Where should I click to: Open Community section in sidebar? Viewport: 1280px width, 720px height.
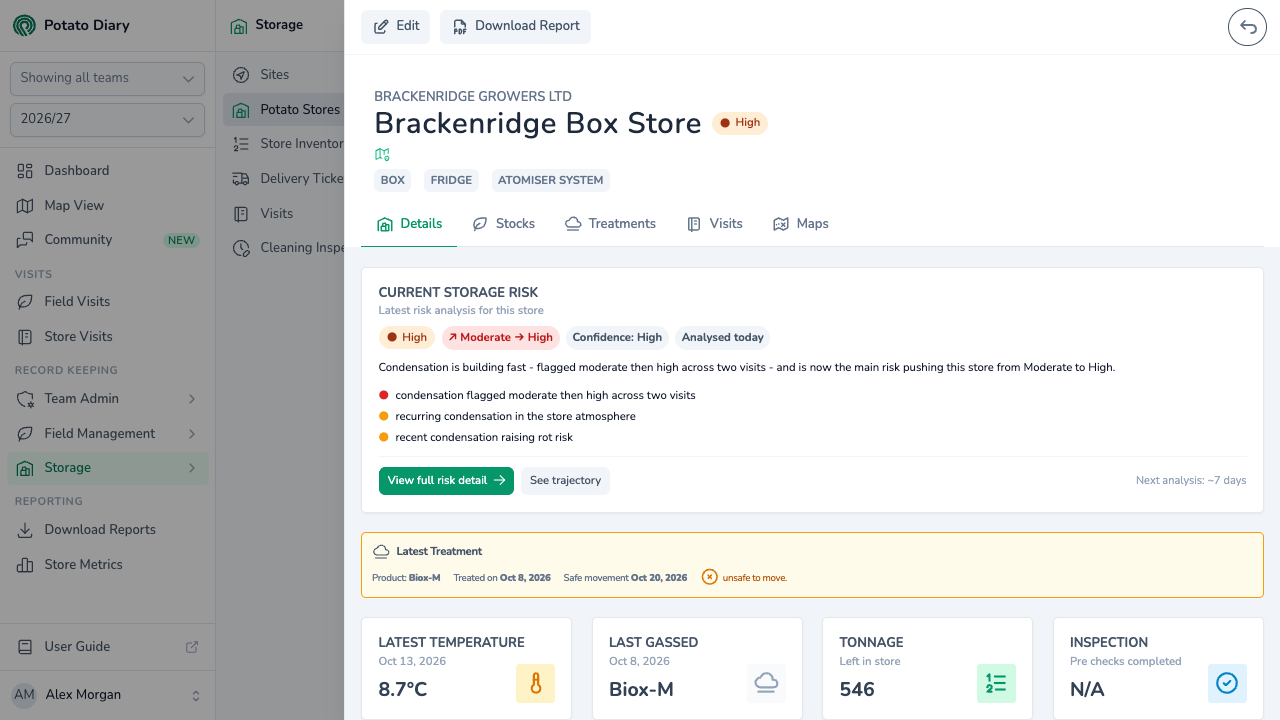point(108,240)
